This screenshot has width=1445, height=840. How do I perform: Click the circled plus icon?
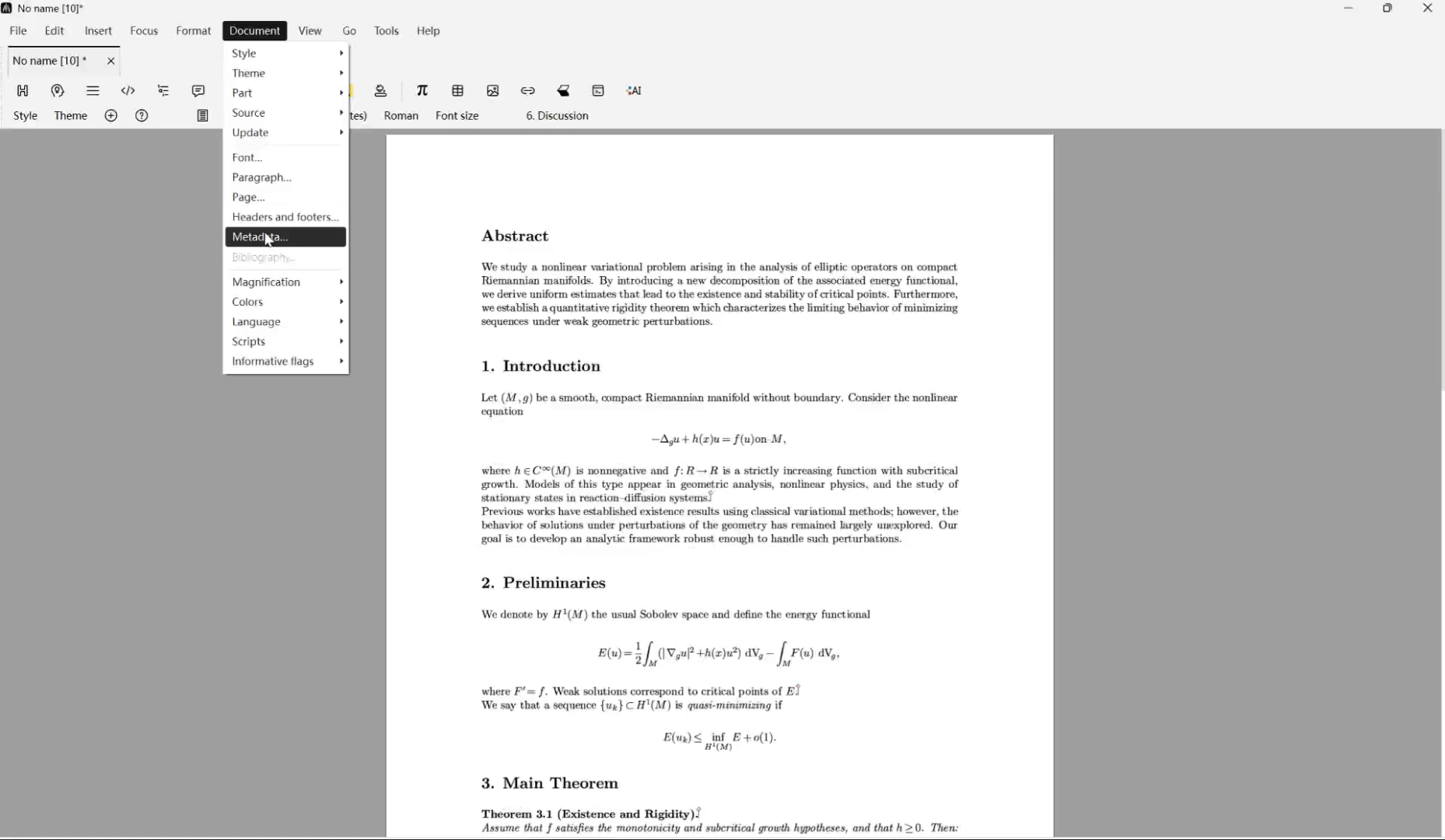(111, 116)
